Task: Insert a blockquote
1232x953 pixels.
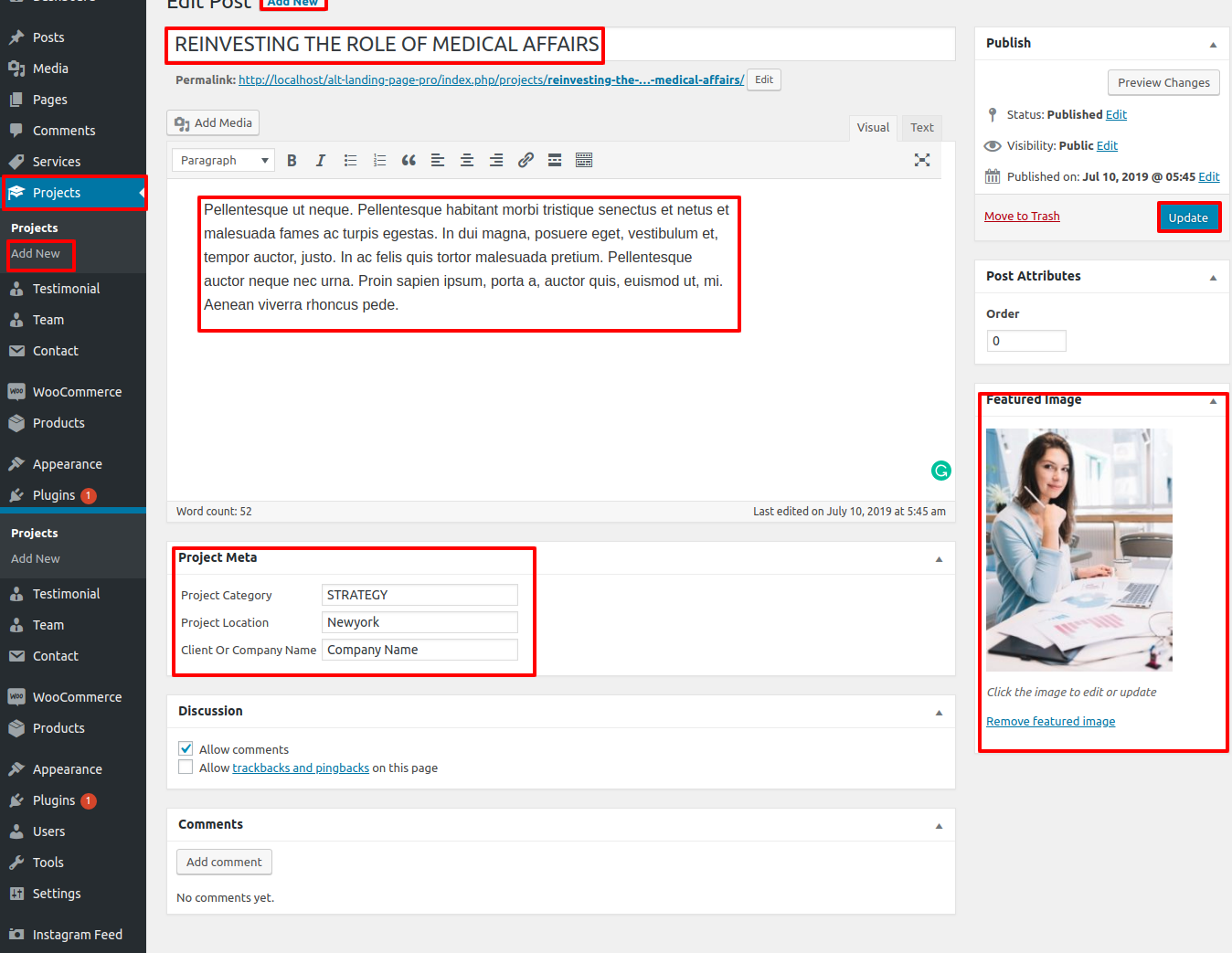Action: (x=409, y=161)
